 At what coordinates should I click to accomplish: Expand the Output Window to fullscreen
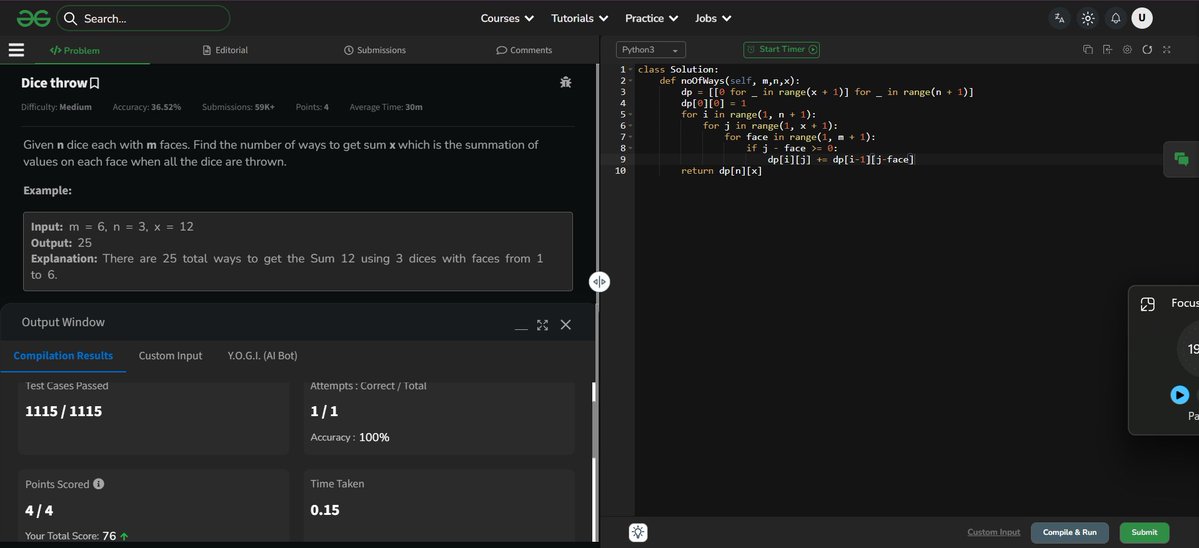(543, 325)
